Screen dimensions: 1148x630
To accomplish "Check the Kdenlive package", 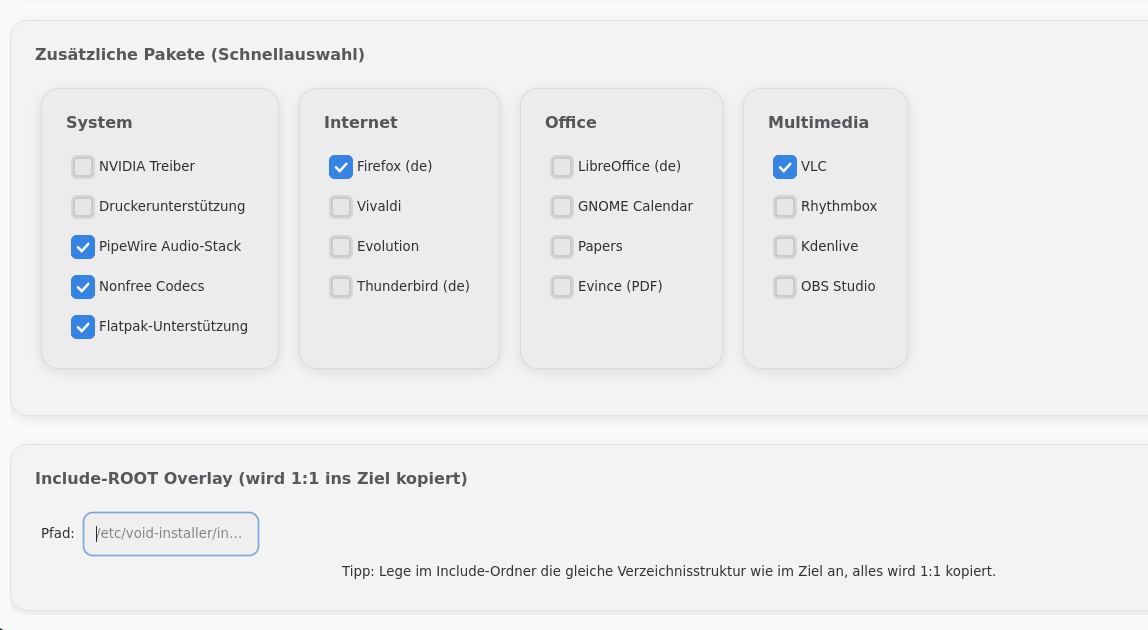I will tap(785, 247).
